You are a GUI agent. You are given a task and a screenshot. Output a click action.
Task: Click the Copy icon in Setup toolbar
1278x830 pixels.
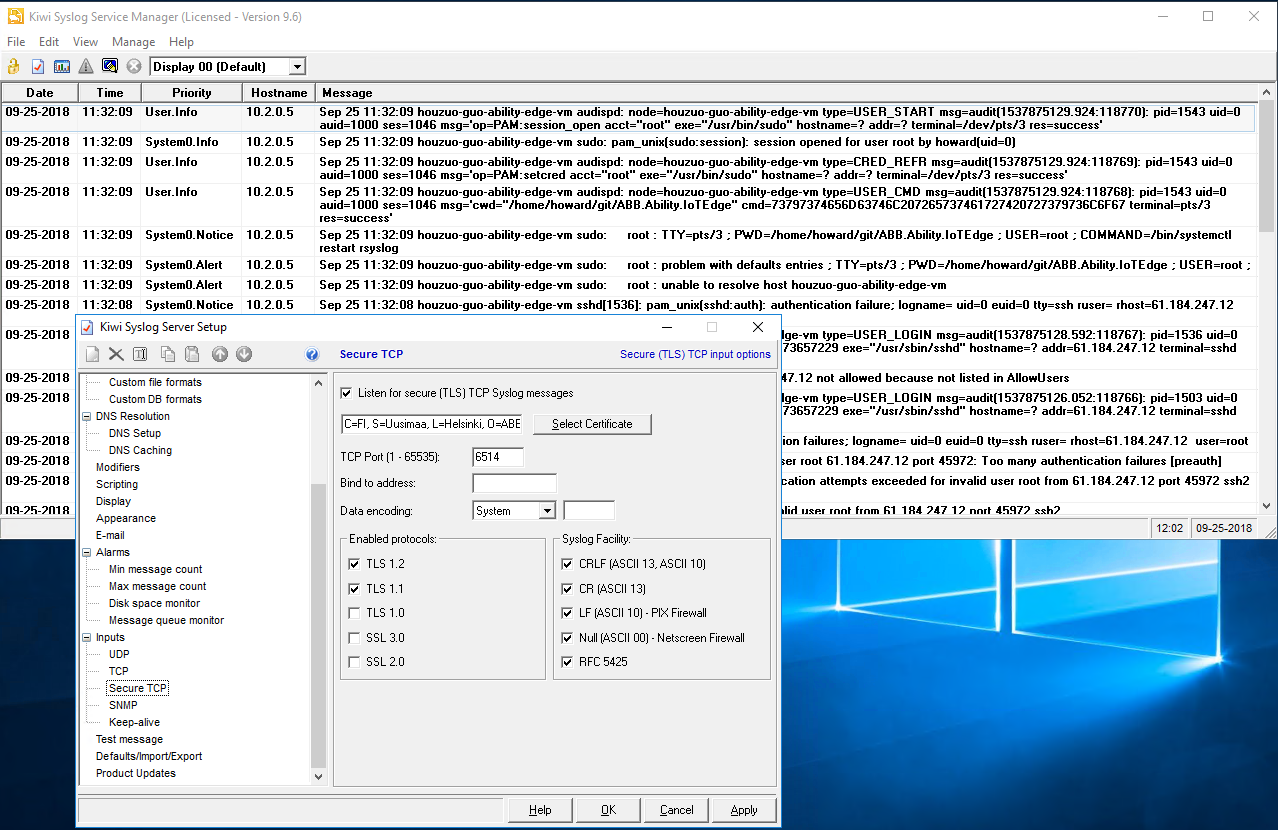click(168, 354)
